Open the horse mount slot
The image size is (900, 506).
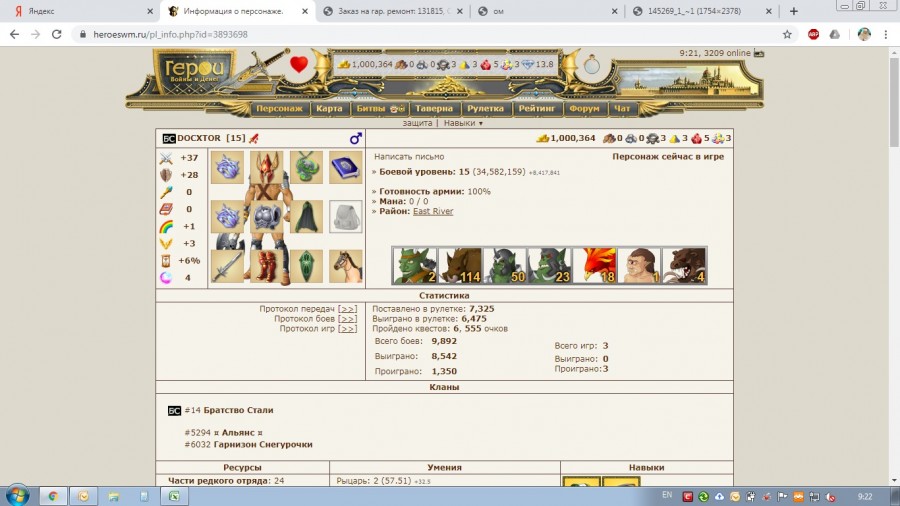(x=346, y=266)
